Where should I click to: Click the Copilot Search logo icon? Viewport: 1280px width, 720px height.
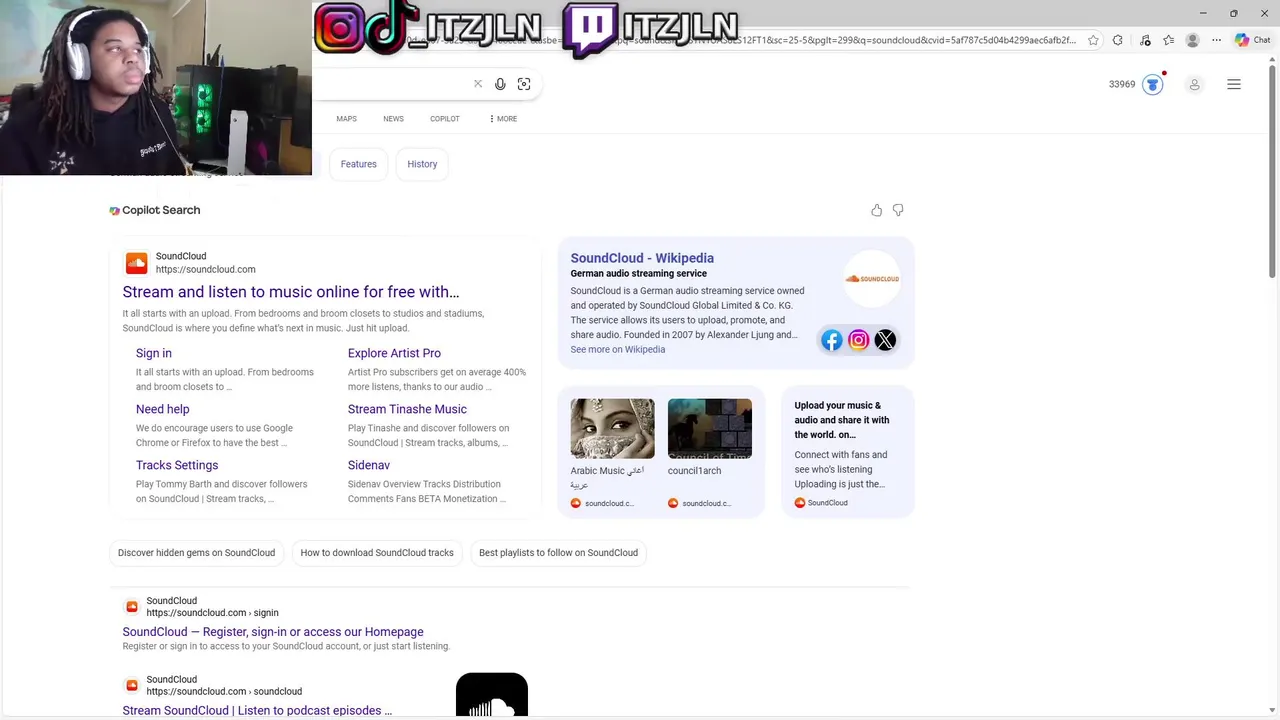[114, 210]
